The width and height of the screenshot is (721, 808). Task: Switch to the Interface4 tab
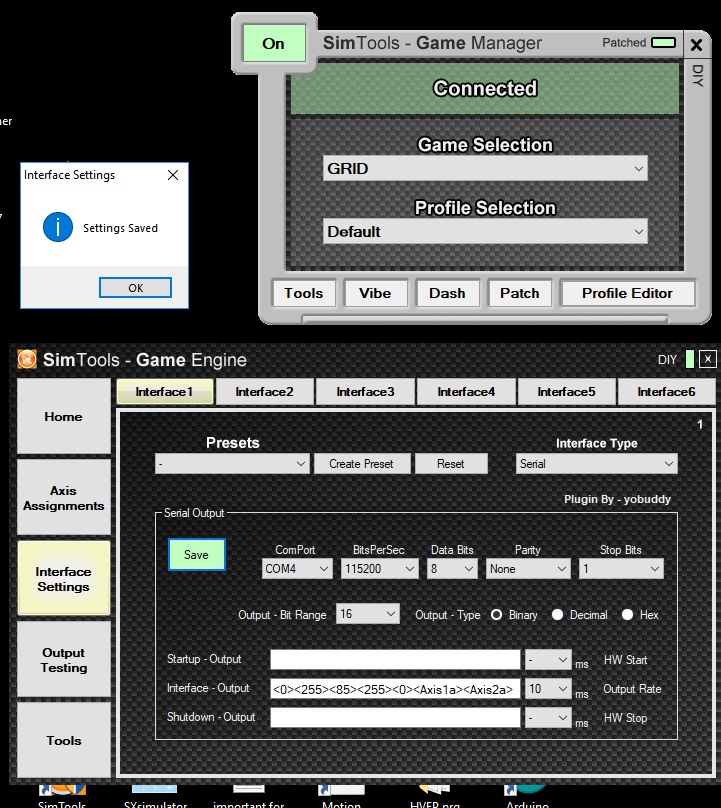[x=466, y=392]
